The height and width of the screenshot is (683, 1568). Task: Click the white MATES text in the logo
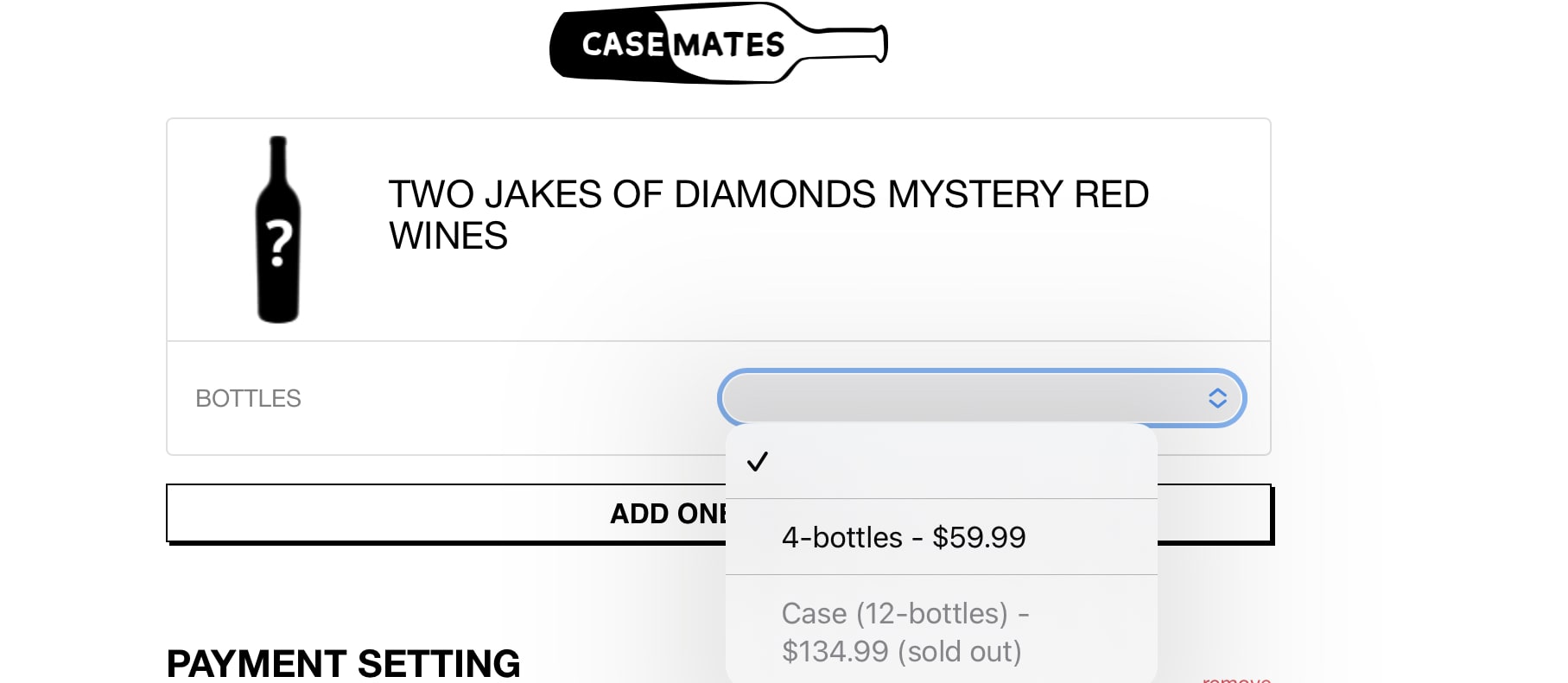pos(728,45)
